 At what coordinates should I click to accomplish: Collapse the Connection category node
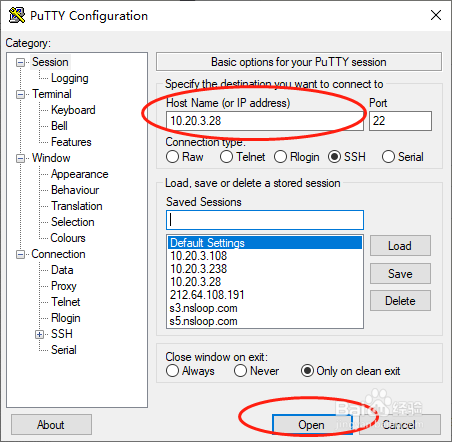20,255
